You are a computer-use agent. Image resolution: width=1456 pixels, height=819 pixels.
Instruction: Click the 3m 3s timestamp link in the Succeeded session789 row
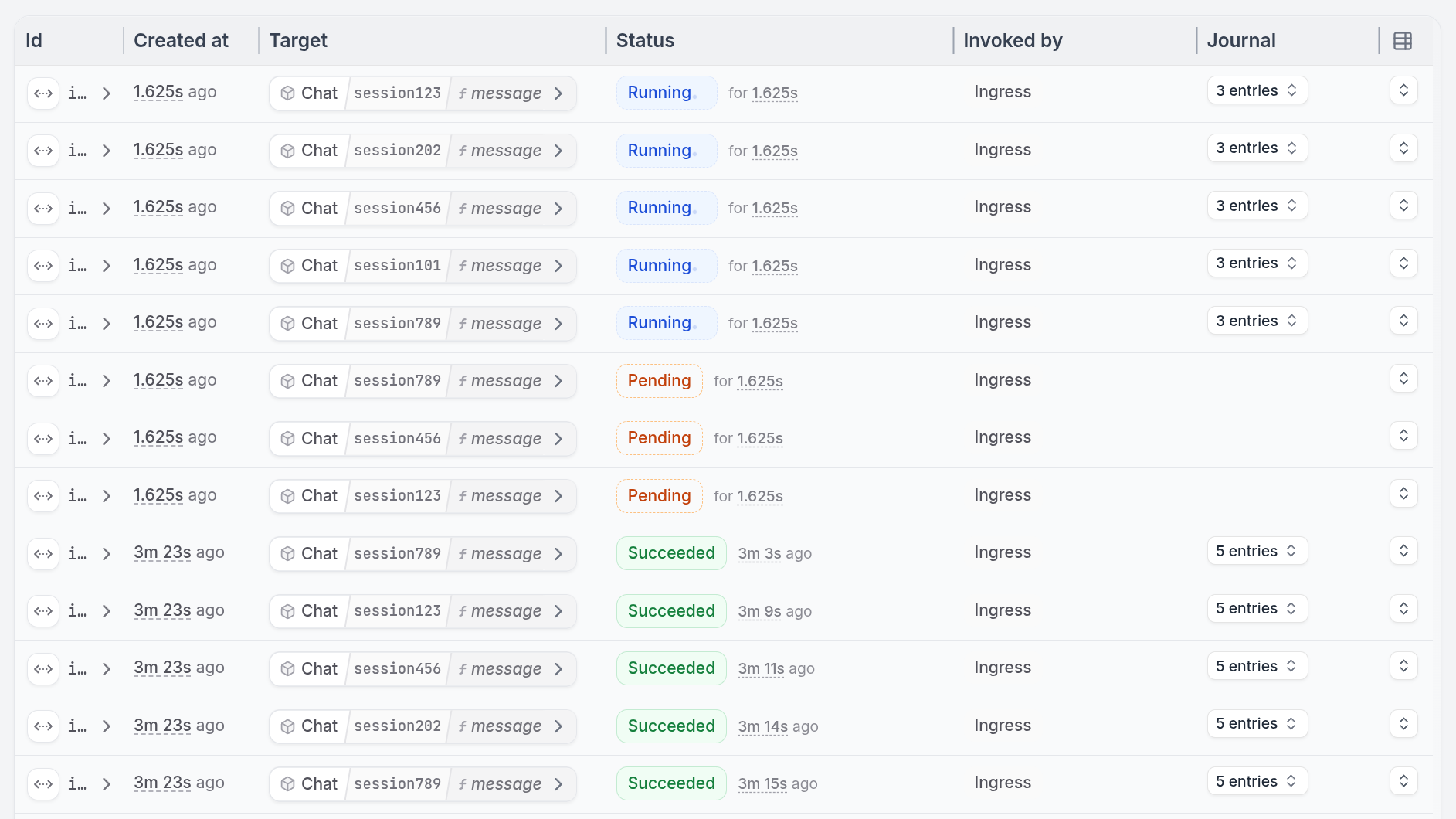[759, 553]
